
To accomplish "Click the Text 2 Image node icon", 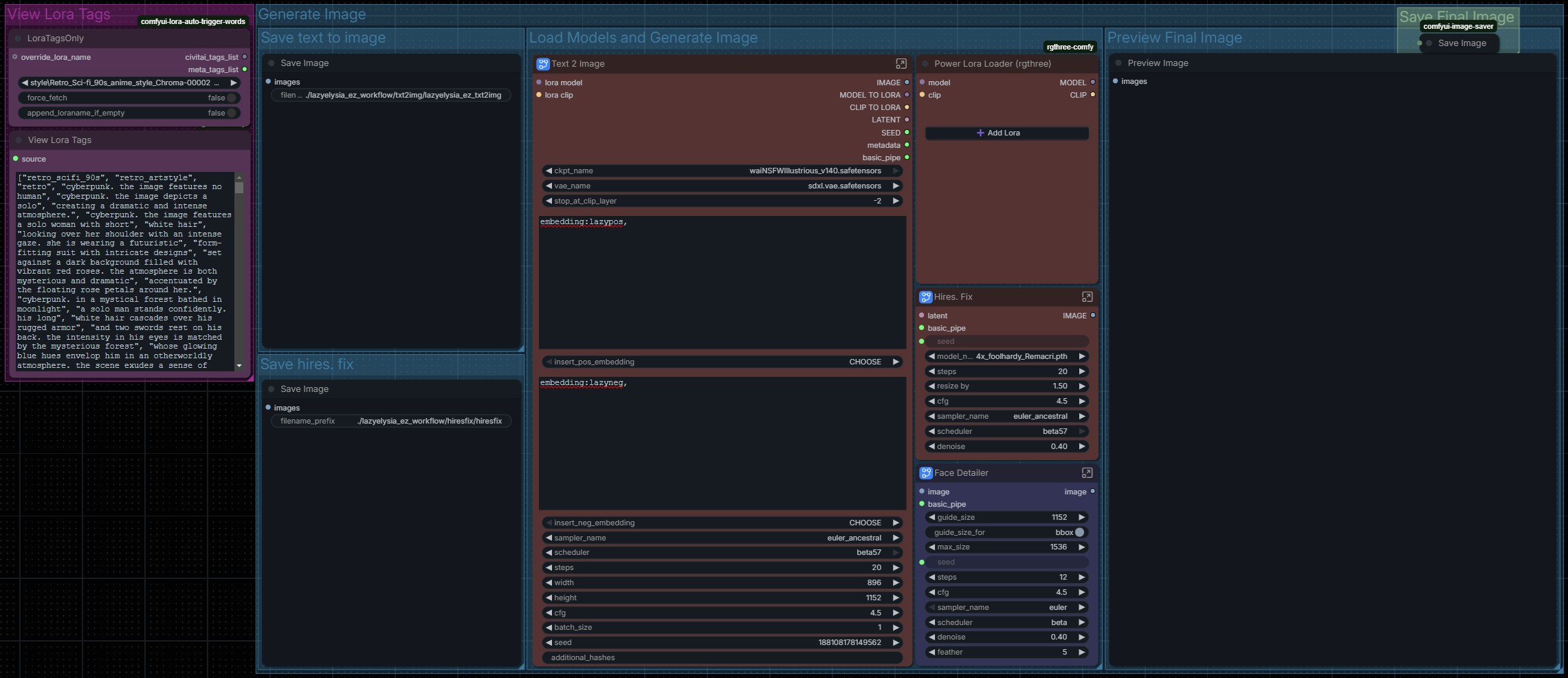I will click(543, 64).
